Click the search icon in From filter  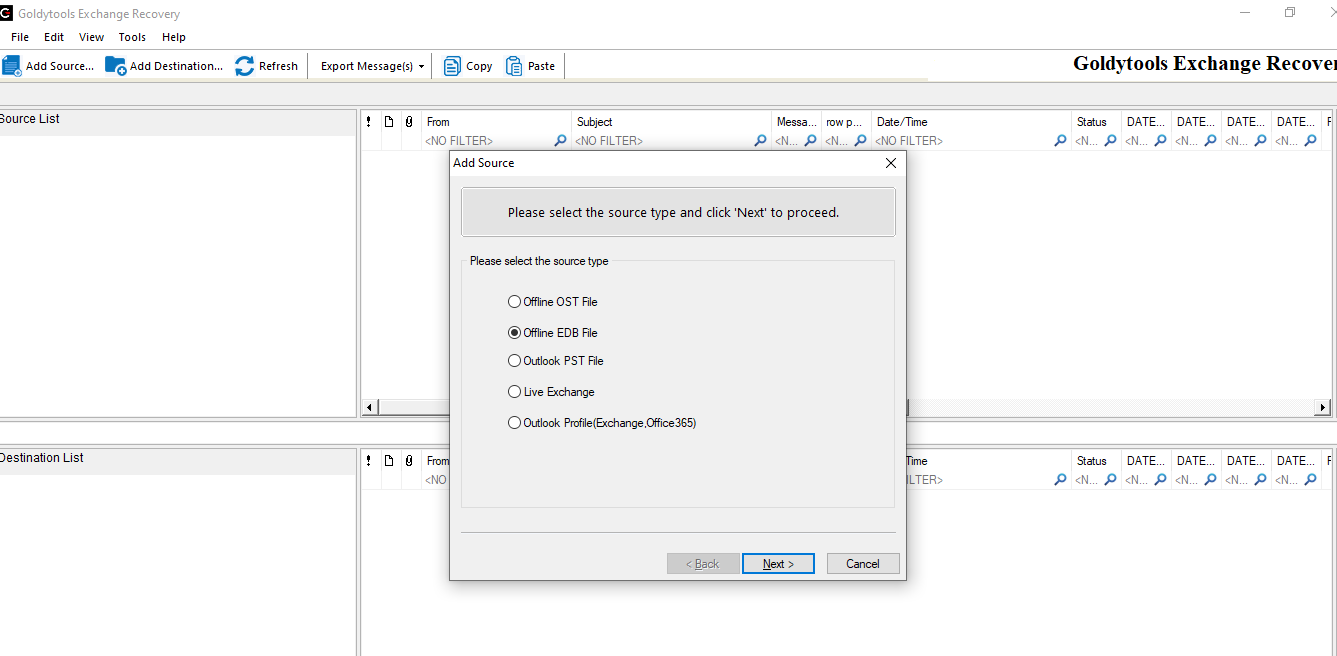click(x=560, y=141)
